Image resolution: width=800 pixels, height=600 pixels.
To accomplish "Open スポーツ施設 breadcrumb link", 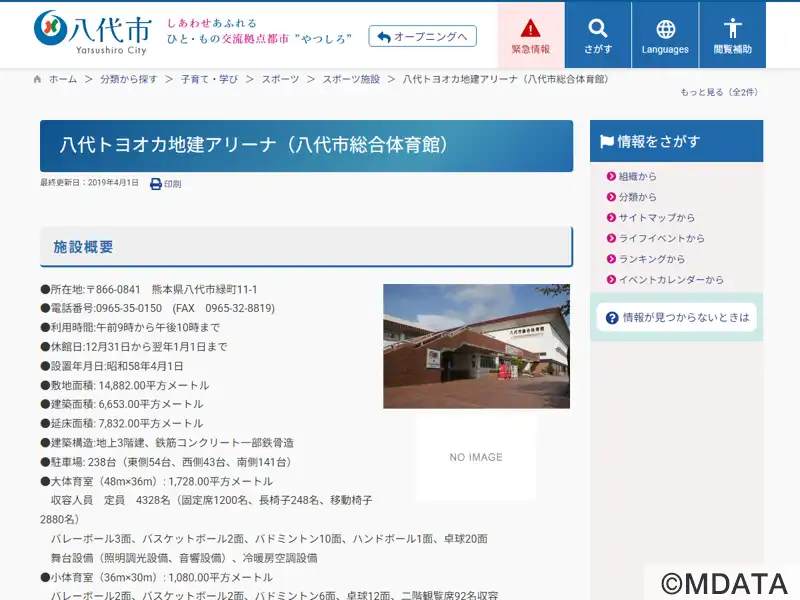I will 351,79.
